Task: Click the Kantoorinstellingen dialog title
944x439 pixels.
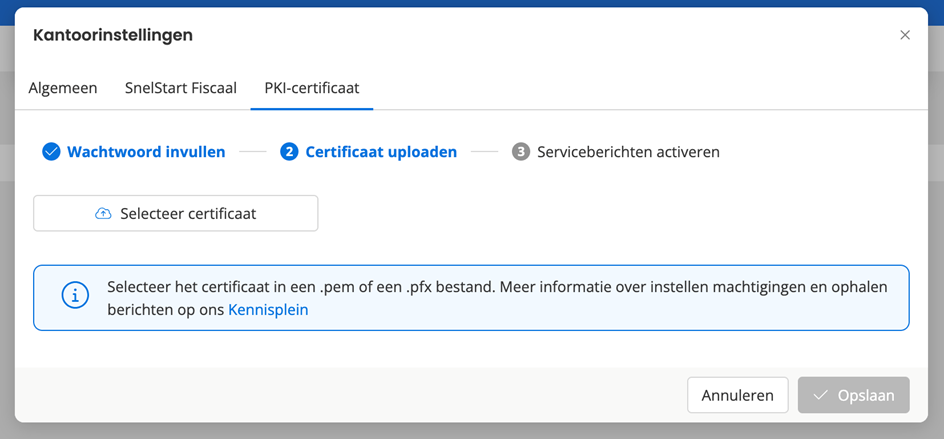Action: coord(113,35)
